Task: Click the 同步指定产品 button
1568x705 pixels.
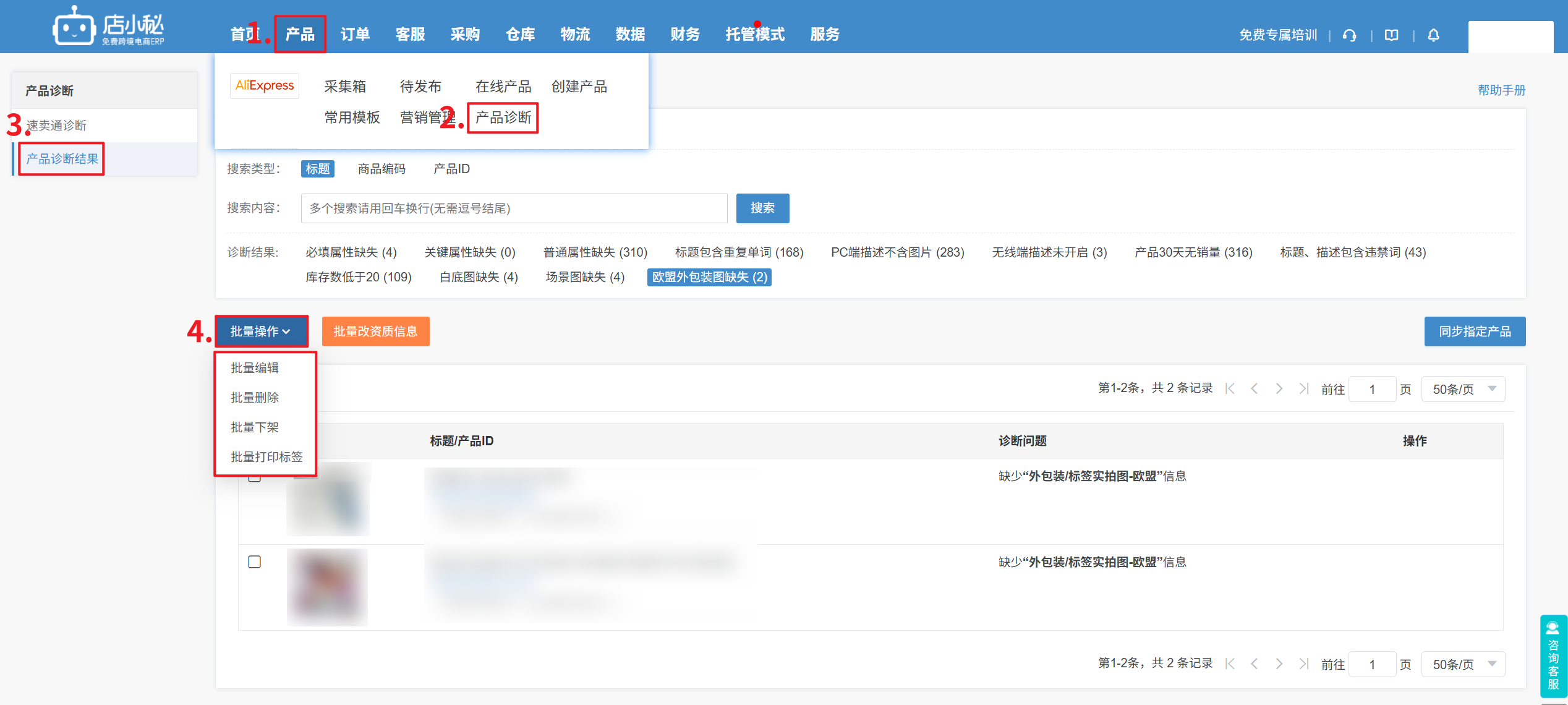Action: [x=1475, y=331]
